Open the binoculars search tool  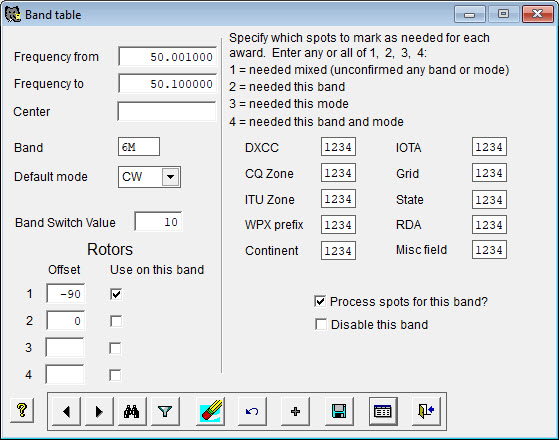[132, 411]
